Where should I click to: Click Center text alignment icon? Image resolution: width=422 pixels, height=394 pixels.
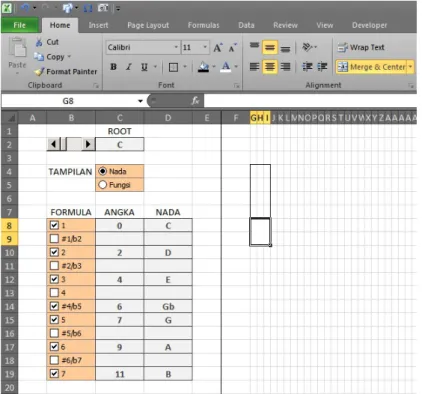click(x=270, y=67)
